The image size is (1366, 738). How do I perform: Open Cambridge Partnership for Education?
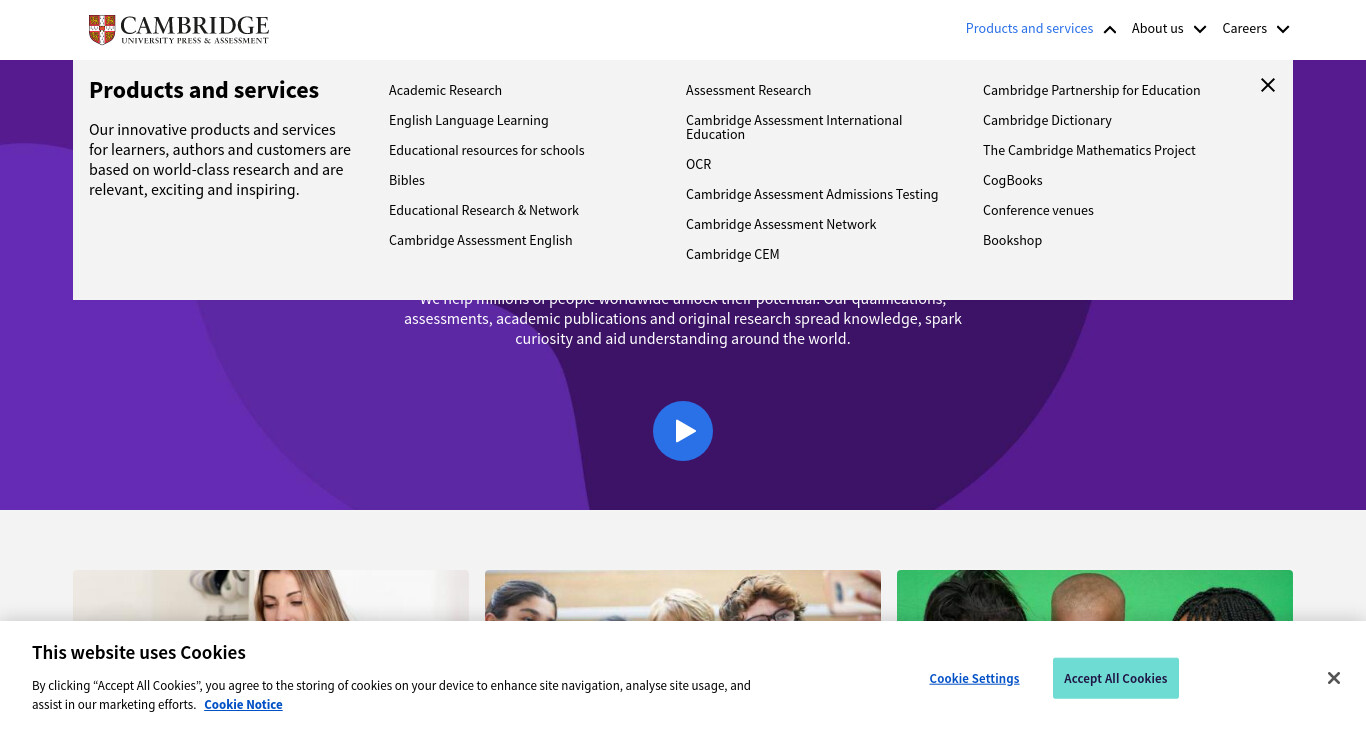1091,90
